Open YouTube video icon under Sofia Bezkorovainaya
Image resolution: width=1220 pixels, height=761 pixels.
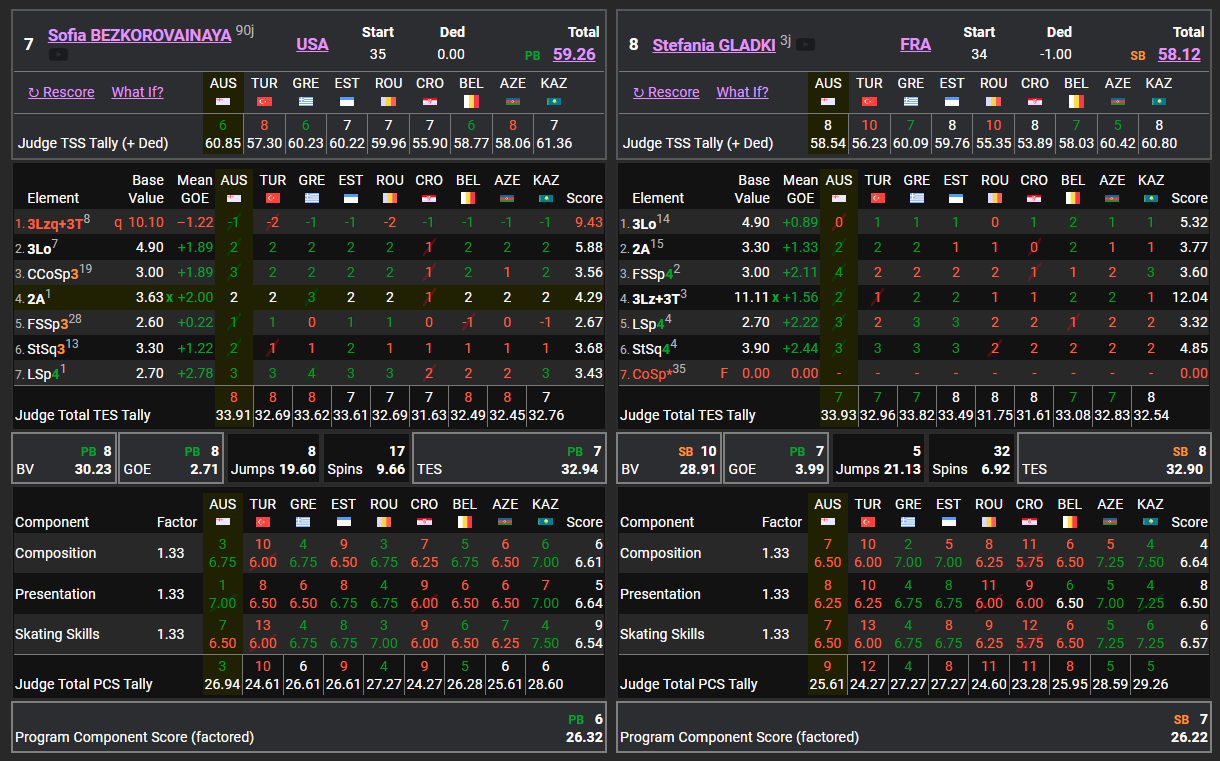click(x=59, y=54)
